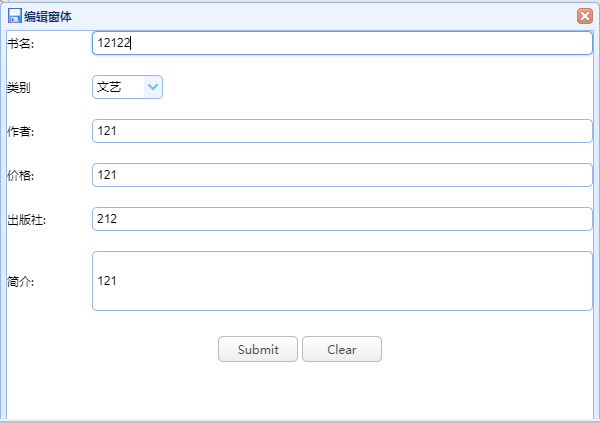
Task: Click the floppy disk icon in title bar
Action: coord(15,16)
